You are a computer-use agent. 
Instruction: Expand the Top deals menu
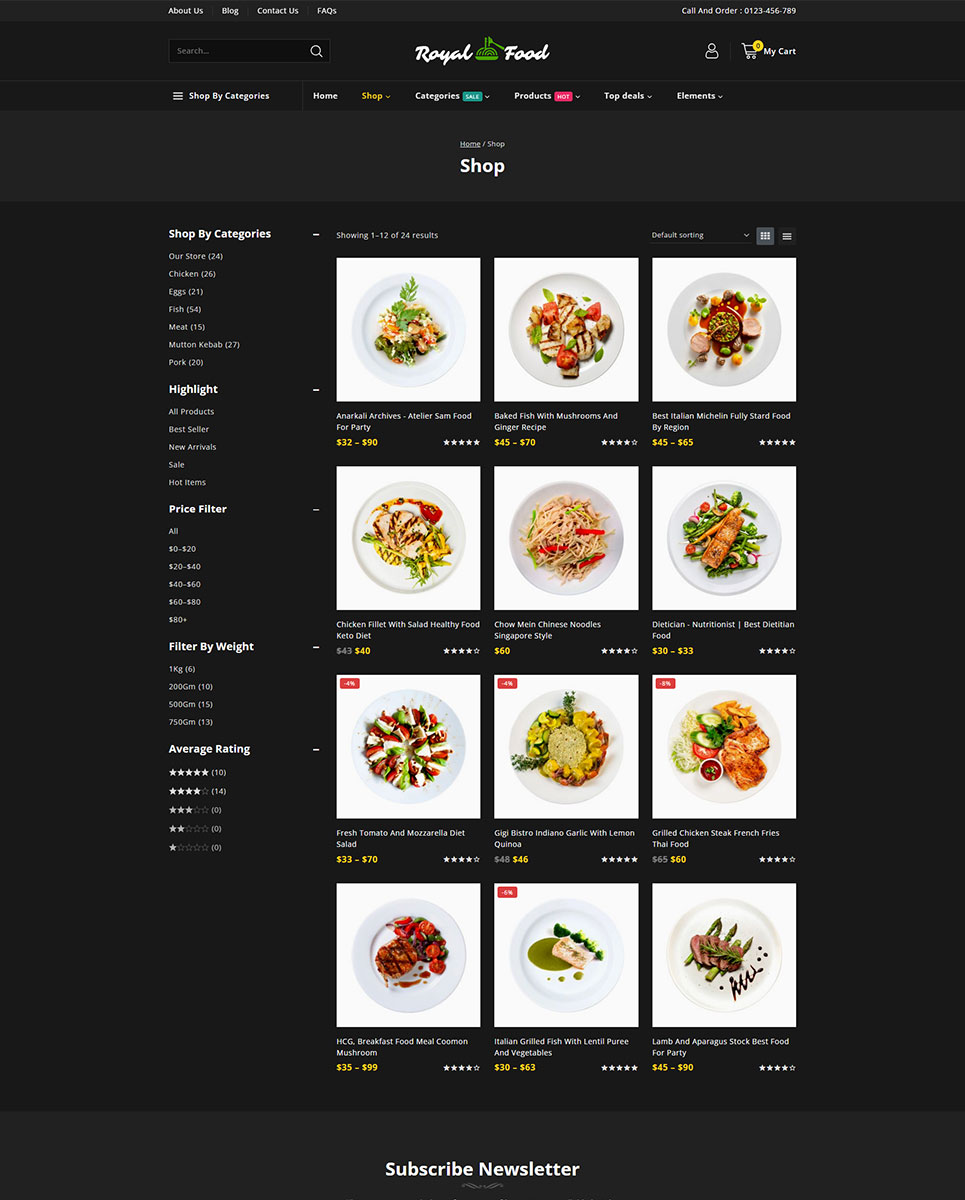click(x=628, y=96)
